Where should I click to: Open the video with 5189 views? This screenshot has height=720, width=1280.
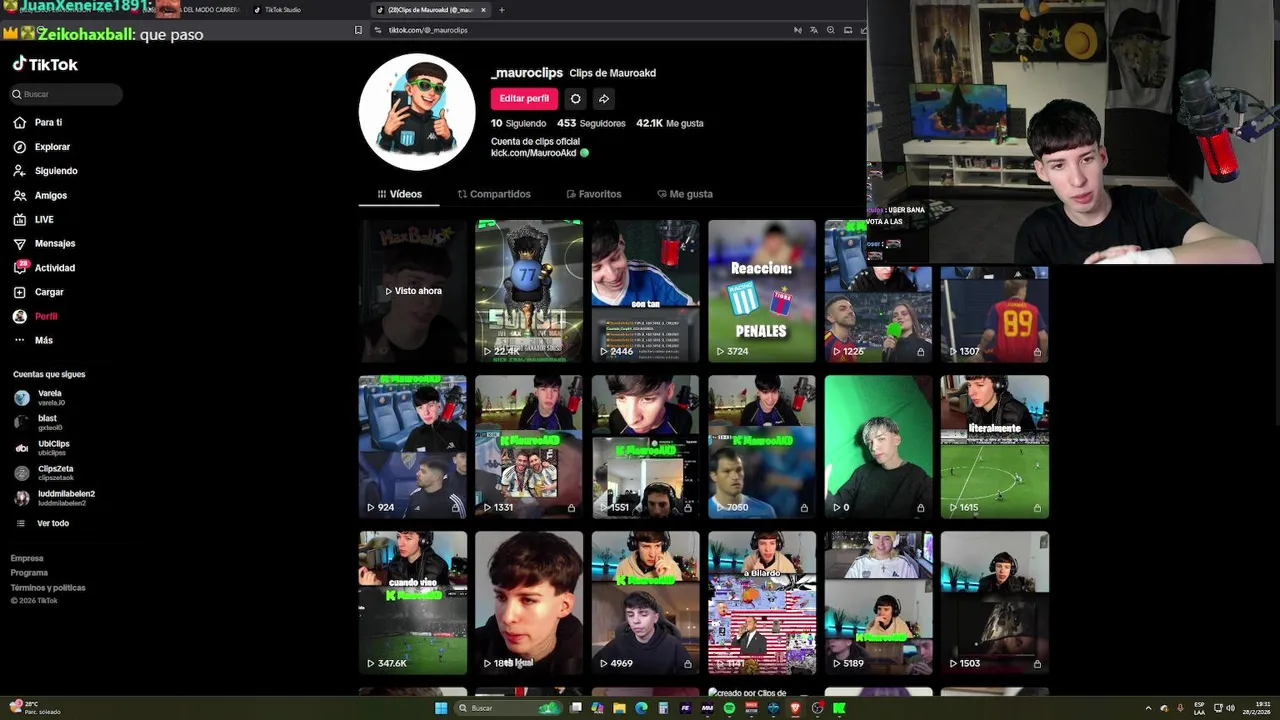pyautogui.click(x=878, y=603)
